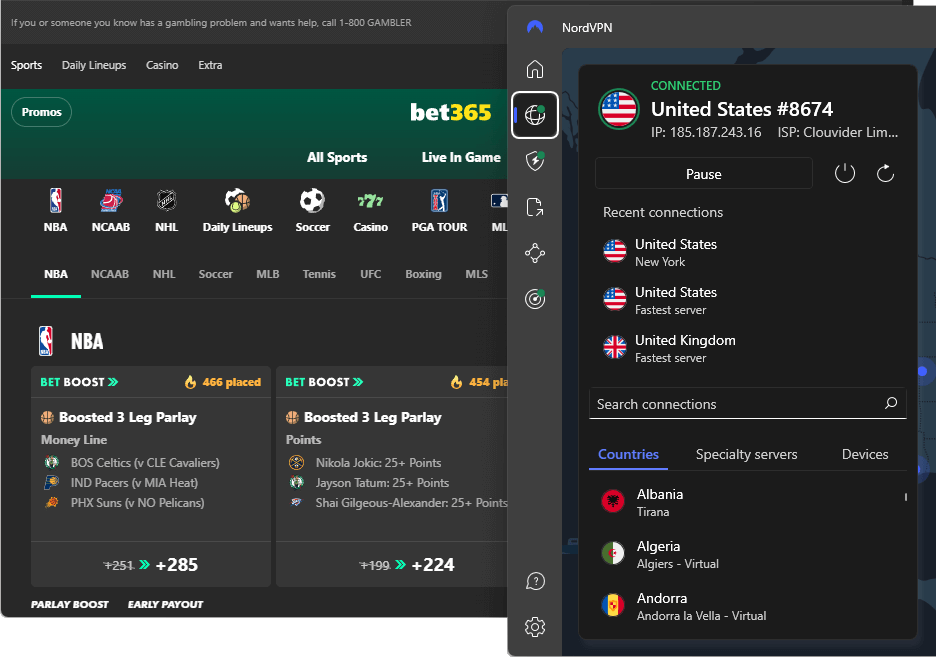Select the UFC sport tab
Image resolution: width=936 pixels, height=658 pixels.
370,274
